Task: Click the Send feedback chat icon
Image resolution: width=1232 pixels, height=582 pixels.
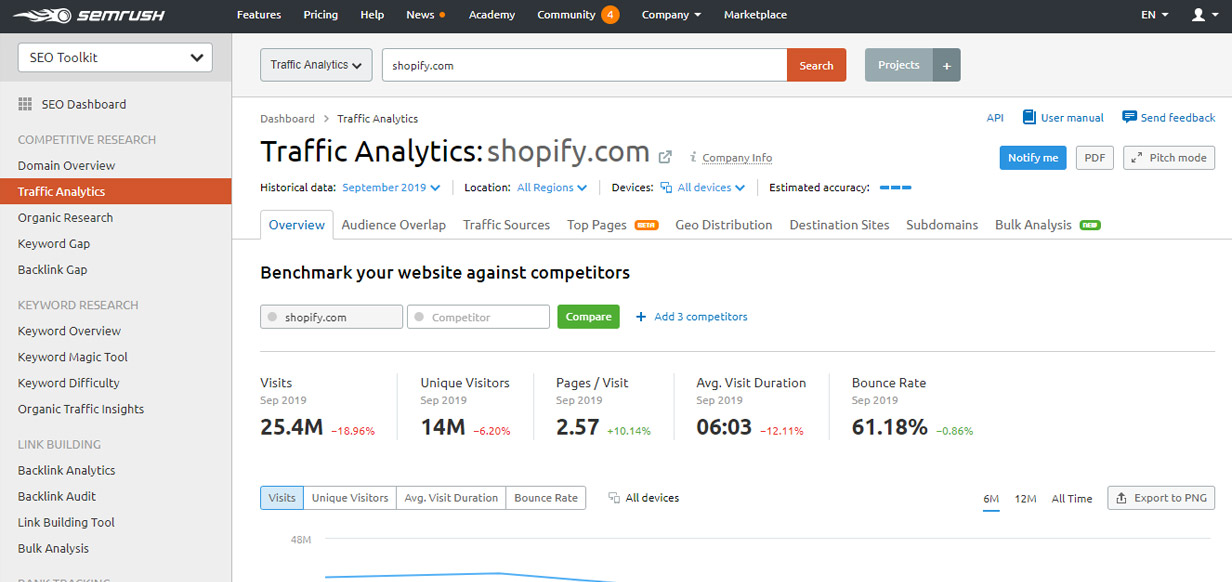Action: click(x=1129, y=117)
